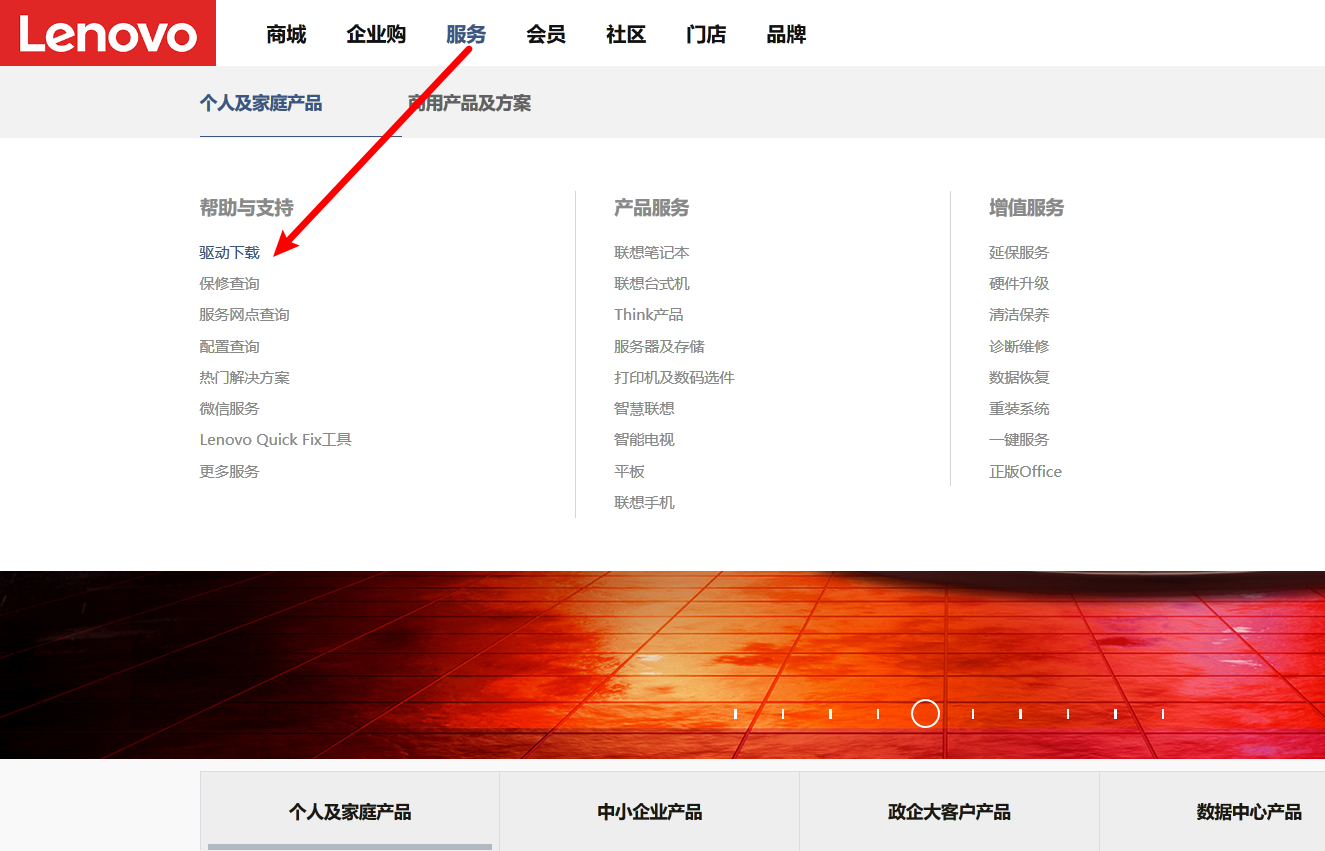
Task: Switch to 政企大客户产品 tab
Action: coord(950,811)
